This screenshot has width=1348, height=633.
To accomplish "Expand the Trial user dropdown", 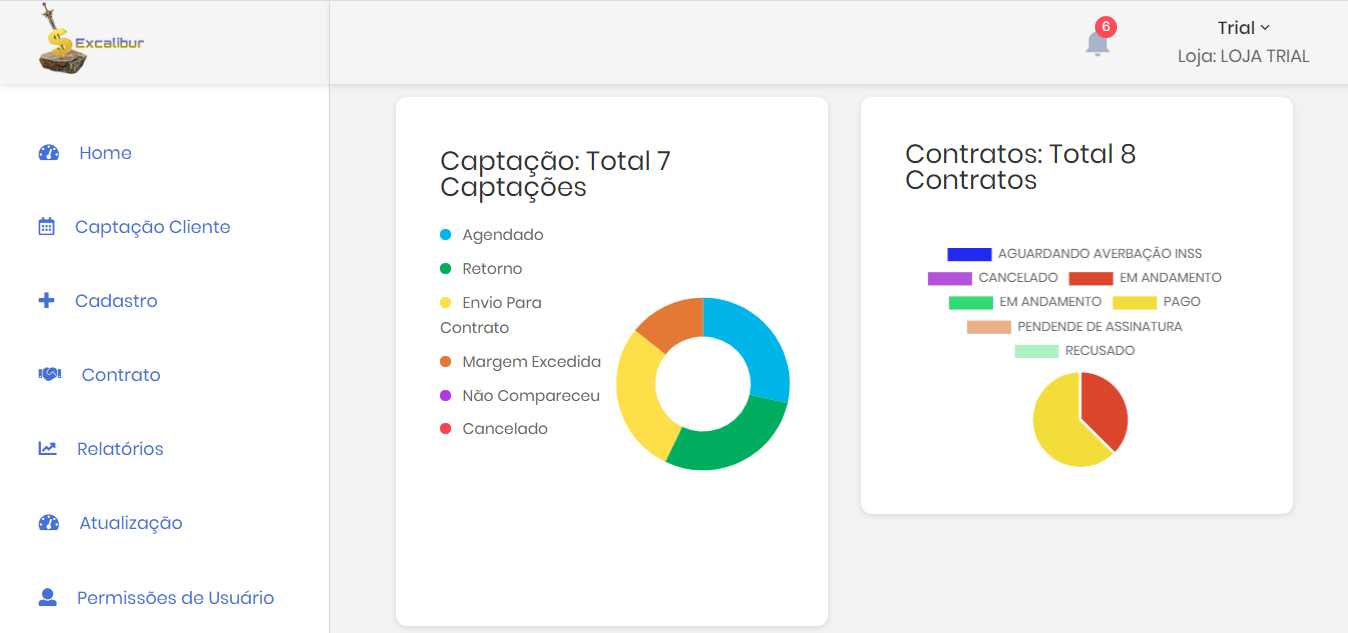I will [1243, 28].
